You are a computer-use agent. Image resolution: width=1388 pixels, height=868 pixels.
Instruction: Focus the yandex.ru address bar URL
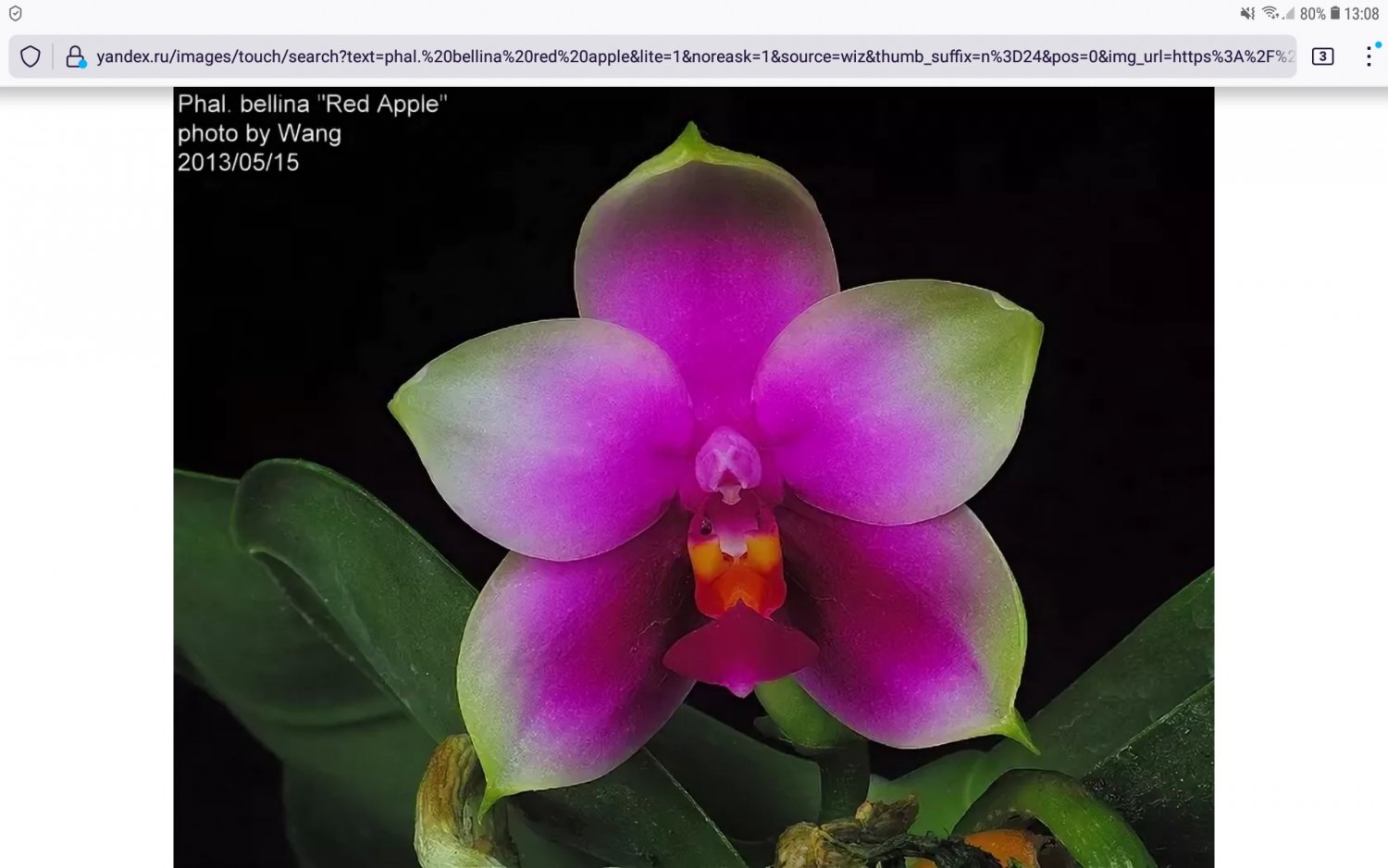(694, 56)
